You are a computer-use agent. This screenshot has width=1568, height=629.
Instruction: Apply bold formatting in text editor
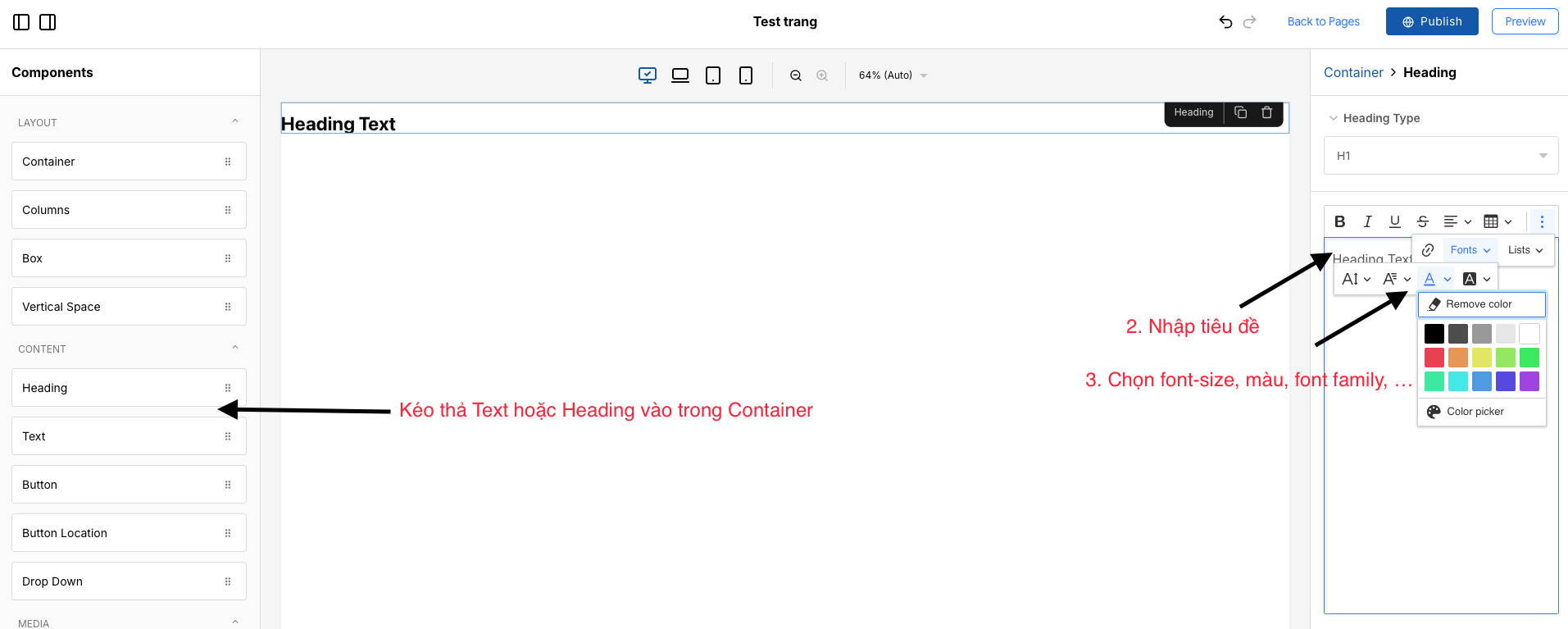pyautogui.click(x=1340, y=221)
